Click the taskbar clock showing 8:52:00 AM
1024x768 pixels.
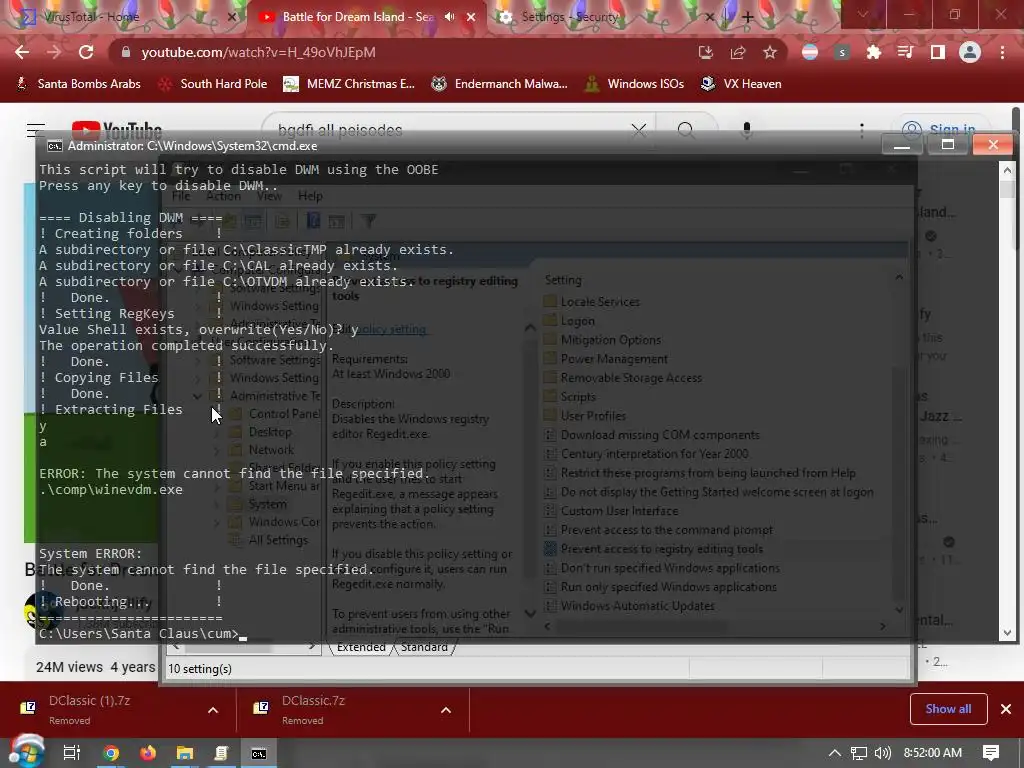tap(933, 753)
